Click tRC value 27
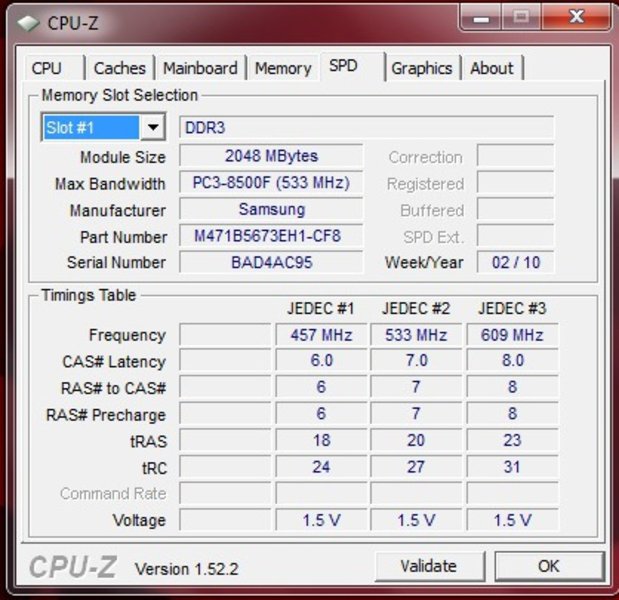619x600 pixels. (x=416, y=467)
